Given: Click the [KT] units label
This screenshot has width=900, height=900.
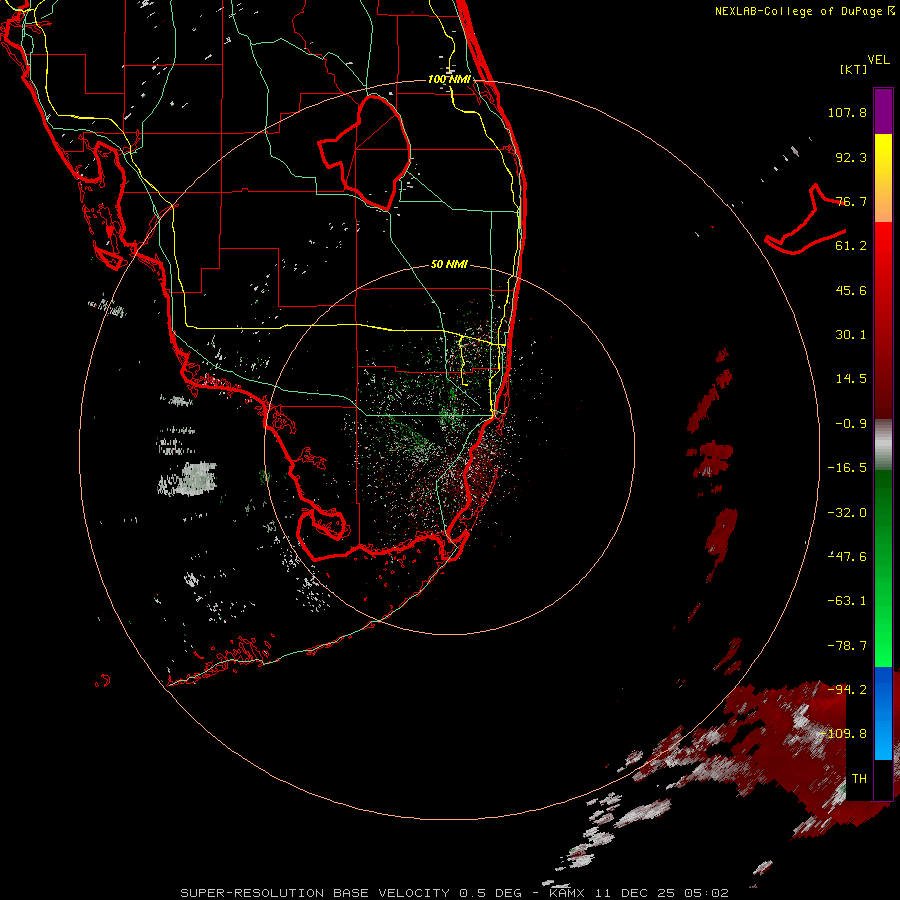Looking at the screenshot, I should [x=854, y=69].
